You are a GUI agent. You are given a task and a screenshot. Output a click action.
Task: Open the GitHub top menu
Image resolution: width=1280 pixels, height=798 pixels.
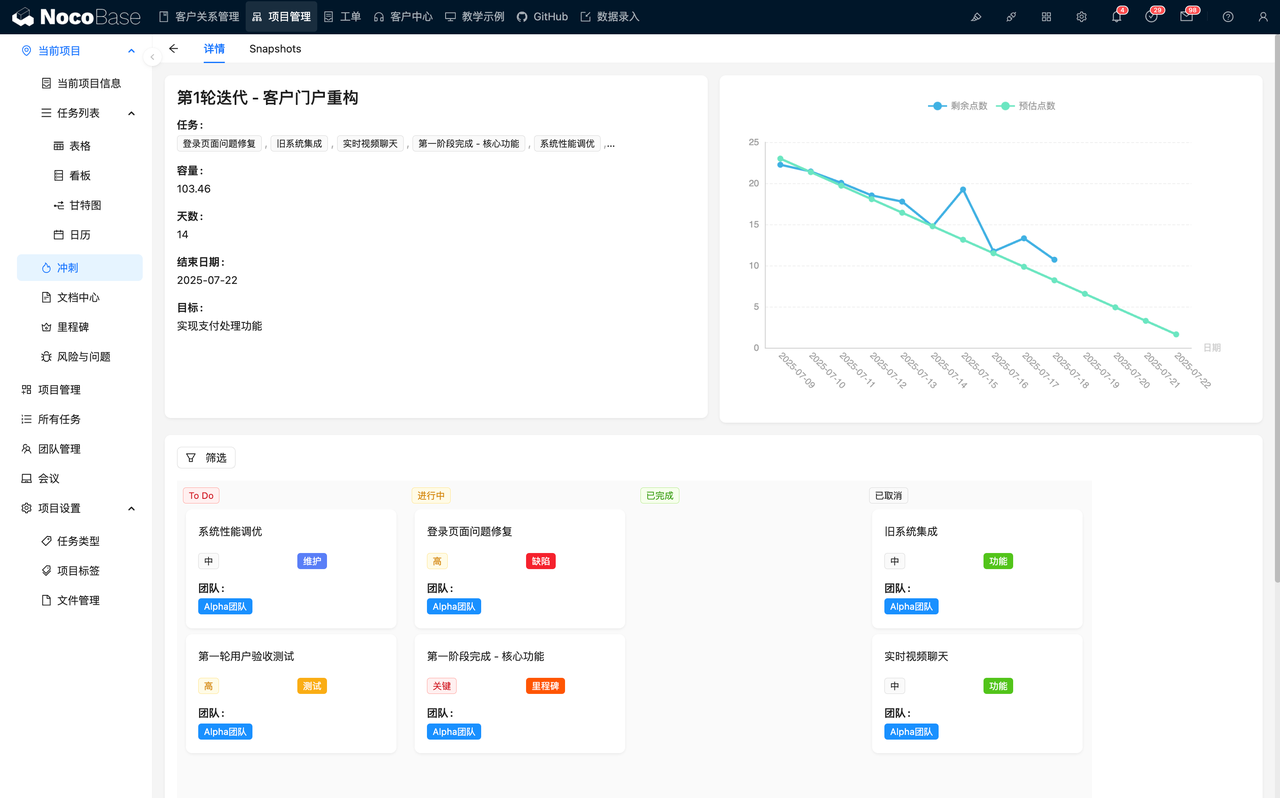(542, 17)
